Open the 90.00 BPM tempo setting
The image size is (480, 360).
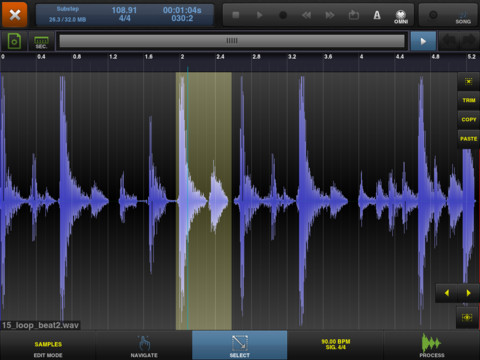click(x=335, y=344)
